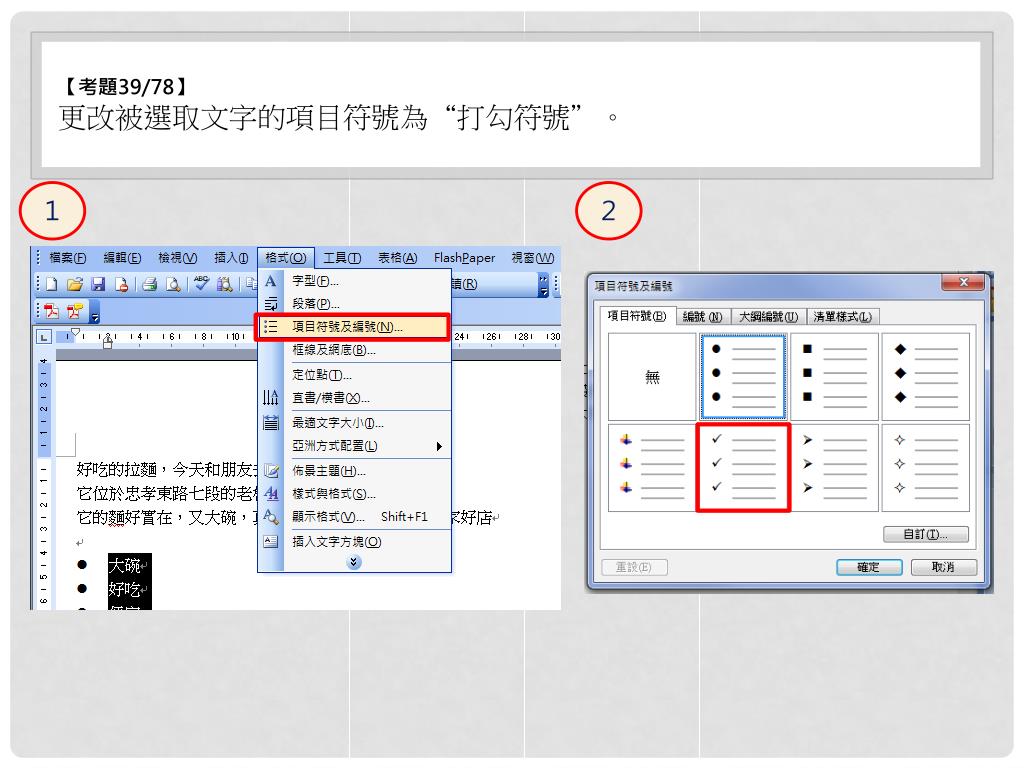Viewport: 1024px width, 768px height.
Task: Open the FlashPaper menu
Action: (464, 258)
